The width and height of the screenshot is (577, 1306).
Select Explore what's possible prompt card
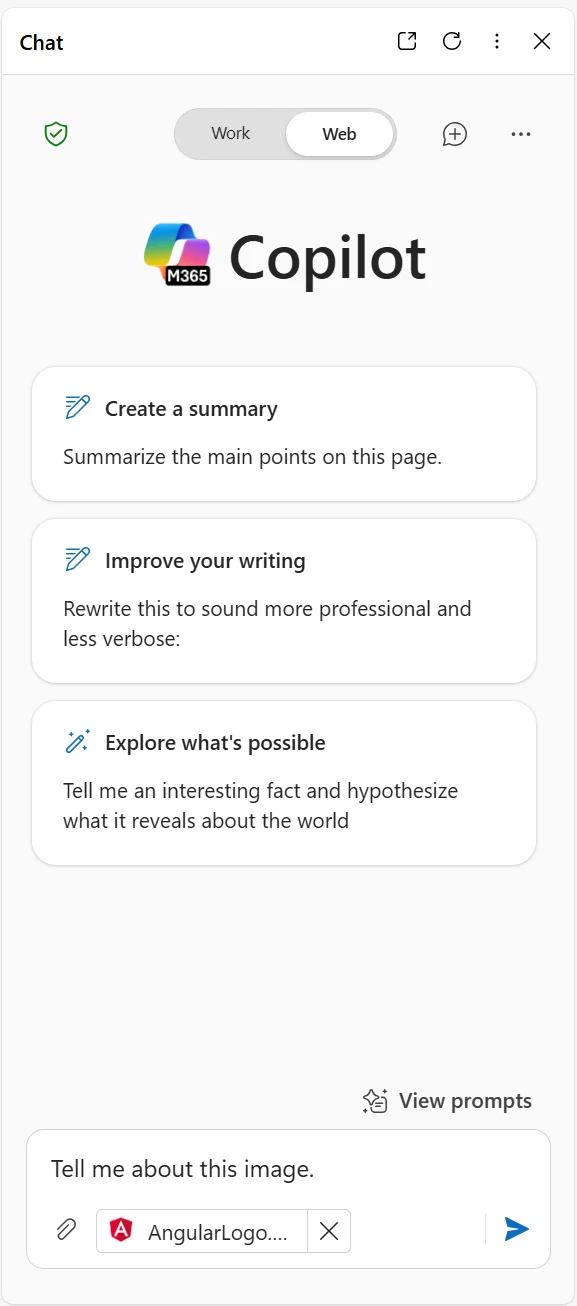(284, 783)
